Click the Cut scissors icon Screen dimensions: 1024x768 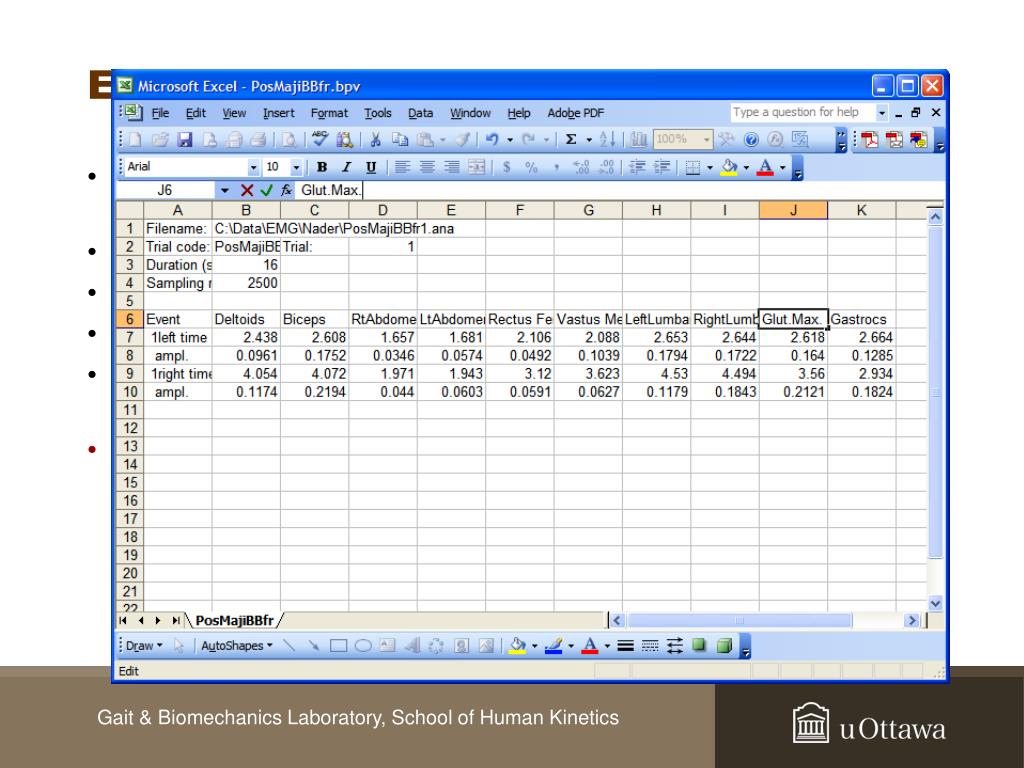point(375,139)
